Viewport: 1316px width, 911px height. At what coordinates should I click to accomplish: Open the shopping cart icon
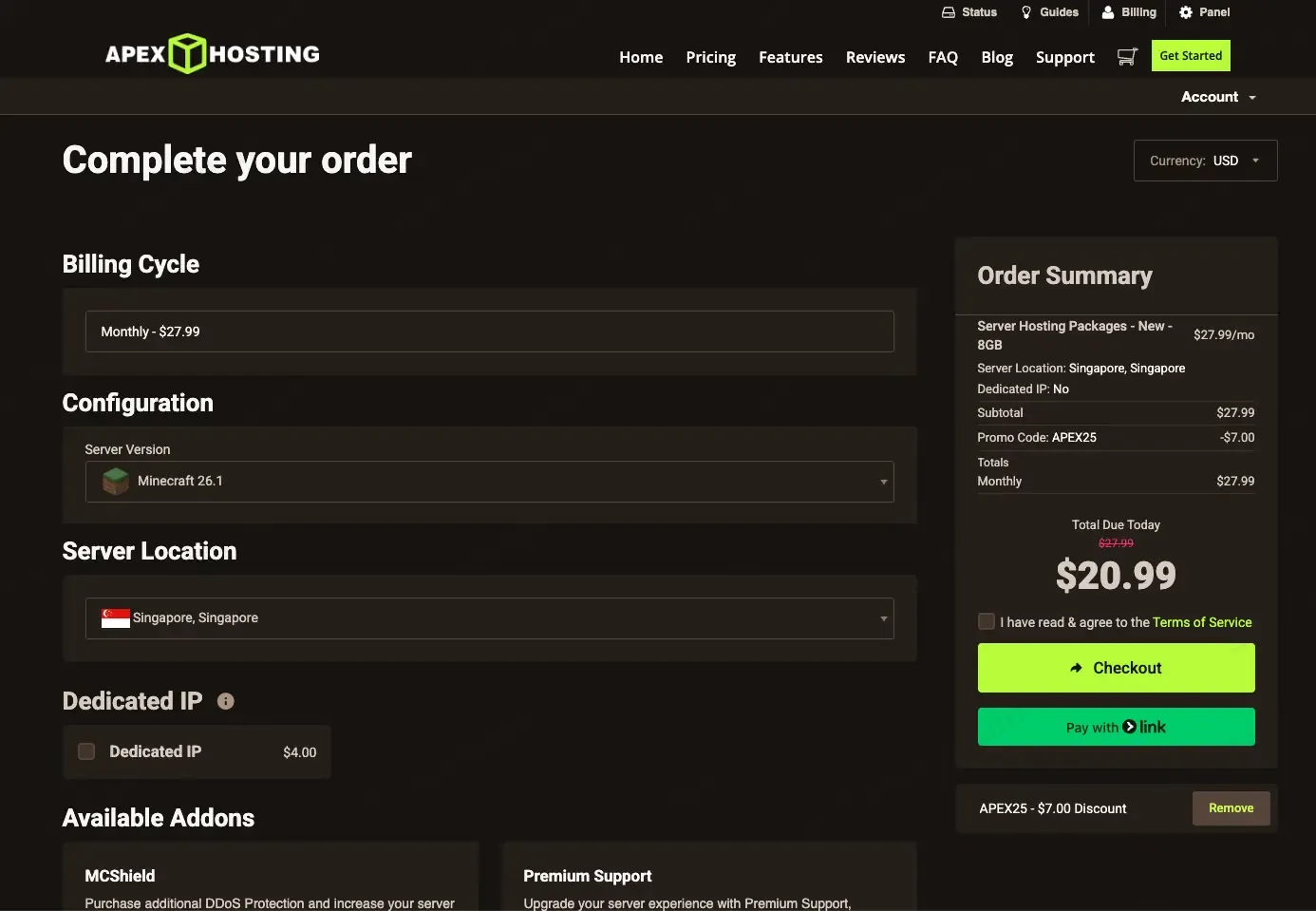1127,57
